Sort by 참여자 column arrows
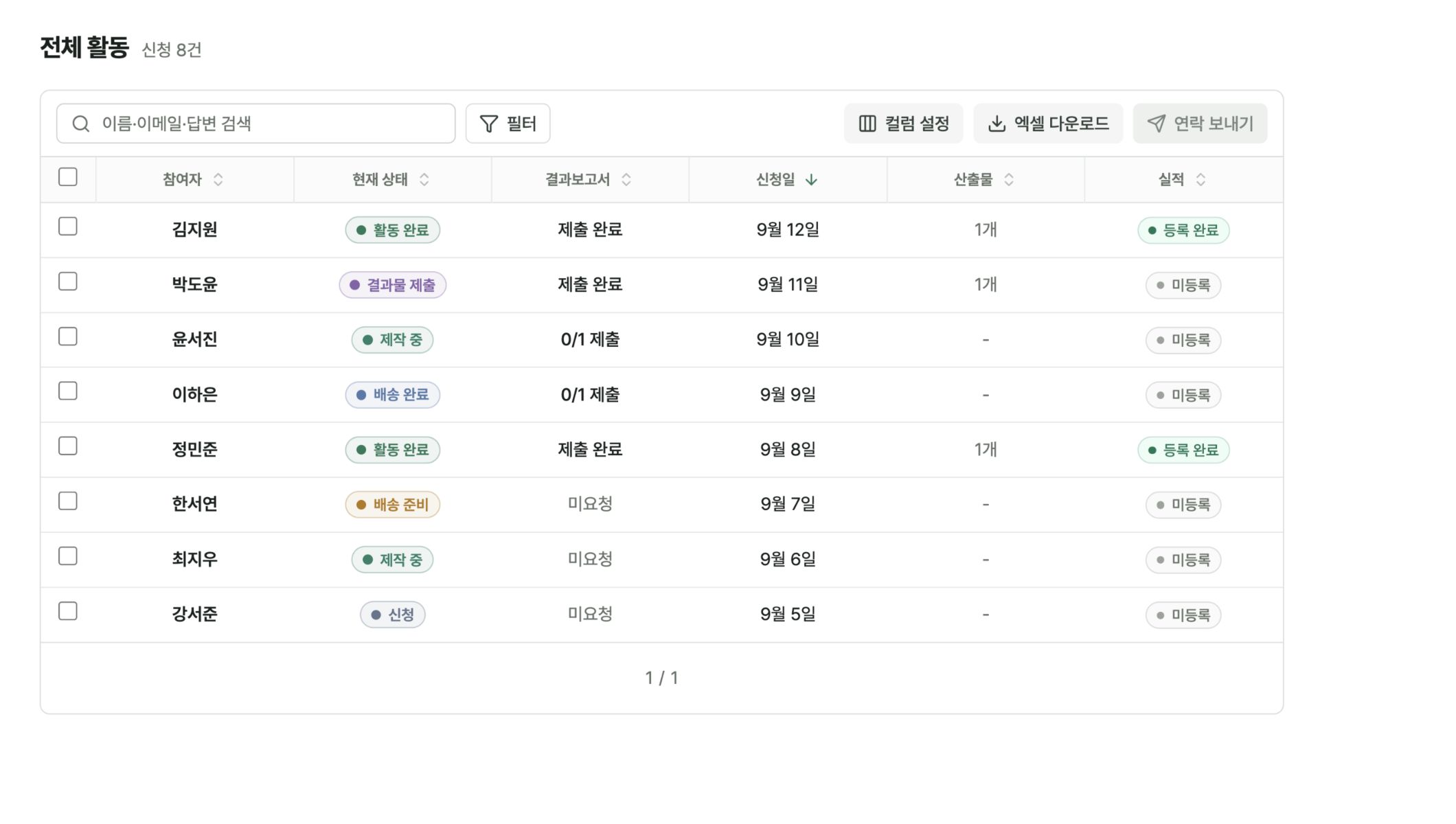Viewport: 1456px width, 824px height. click(x=218, y=180)
